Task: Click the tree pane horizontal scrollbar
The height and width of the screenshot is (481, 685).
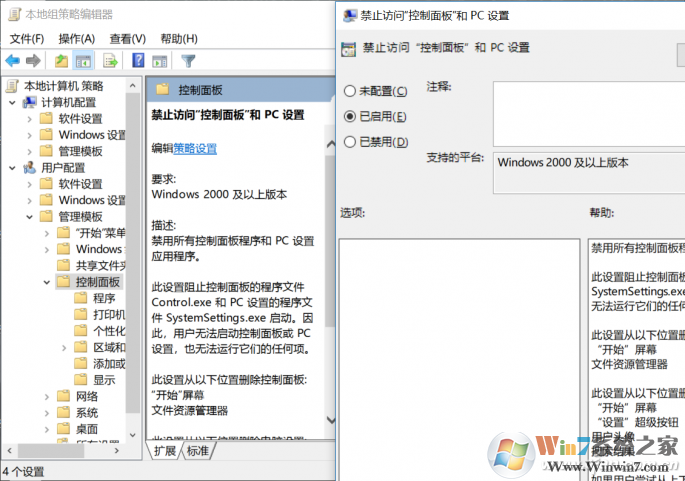Action: (63, 450)
